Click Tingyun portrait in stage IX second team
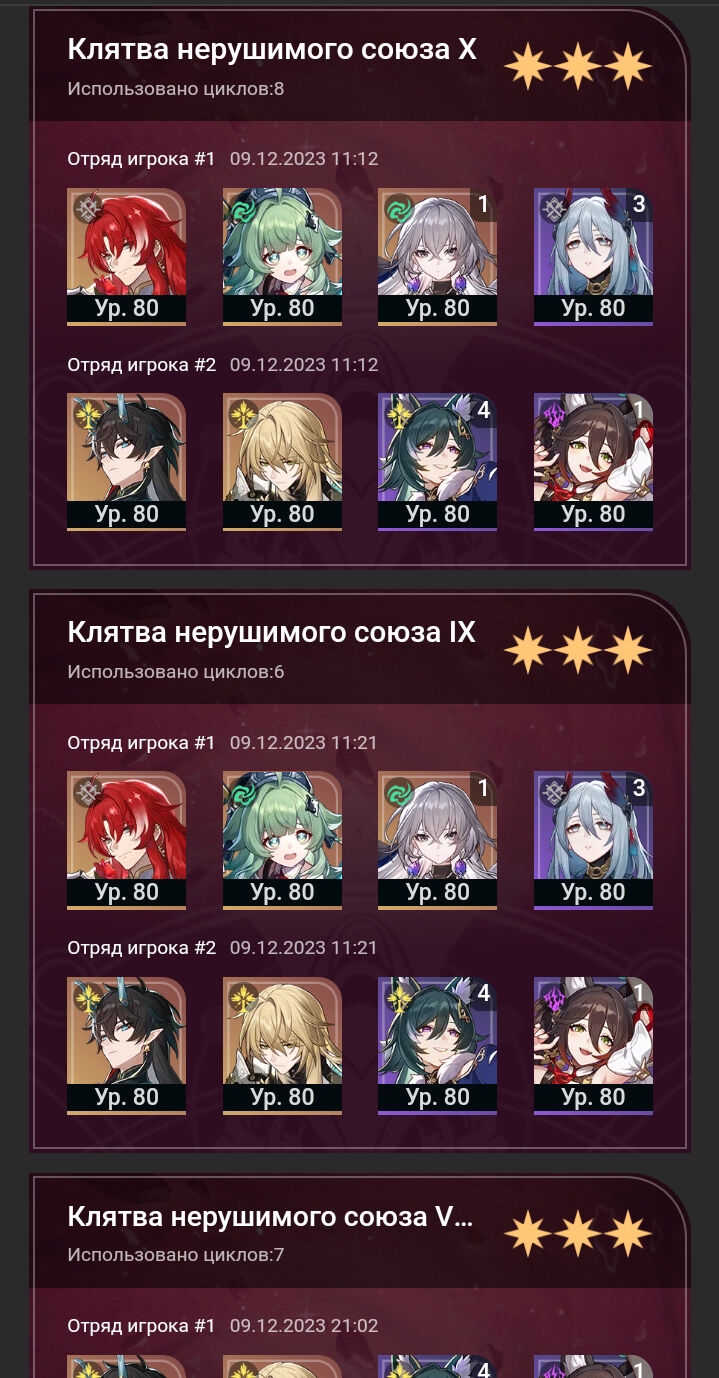The image size is (719, 1378). pos(593,1045)
